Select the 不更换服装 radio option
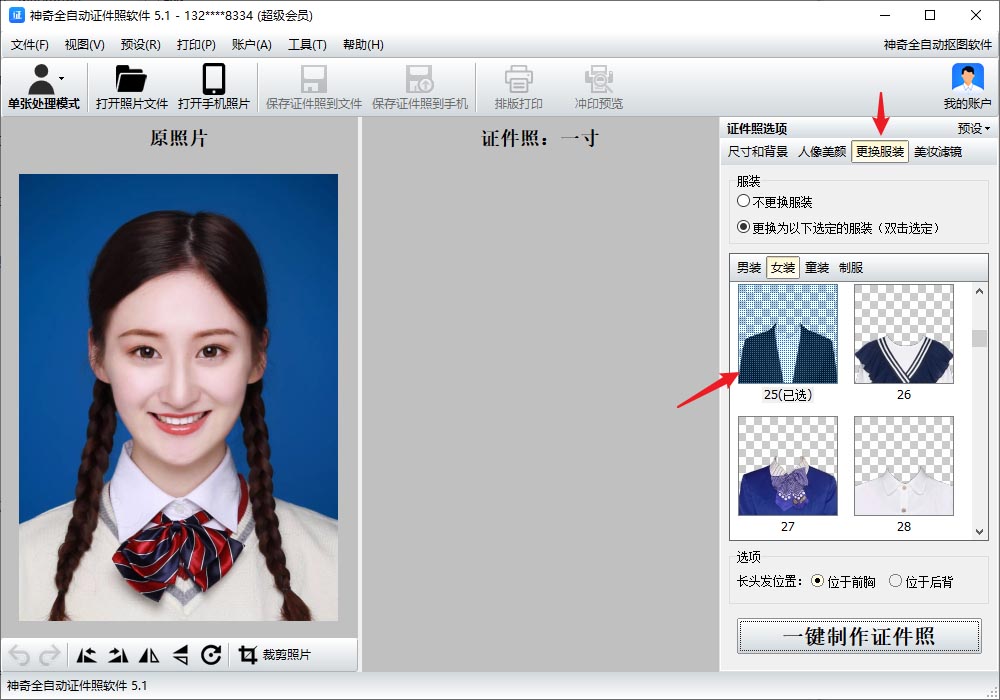The image size is (1000, 700). [x=743, y=201]
